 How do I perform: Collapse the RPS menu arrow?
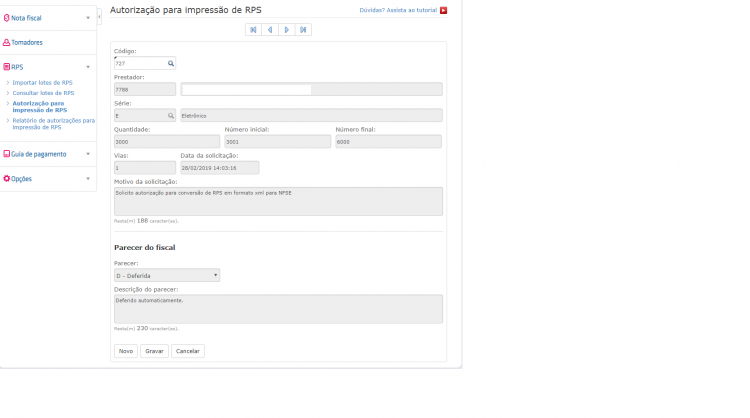coord(88,67)
